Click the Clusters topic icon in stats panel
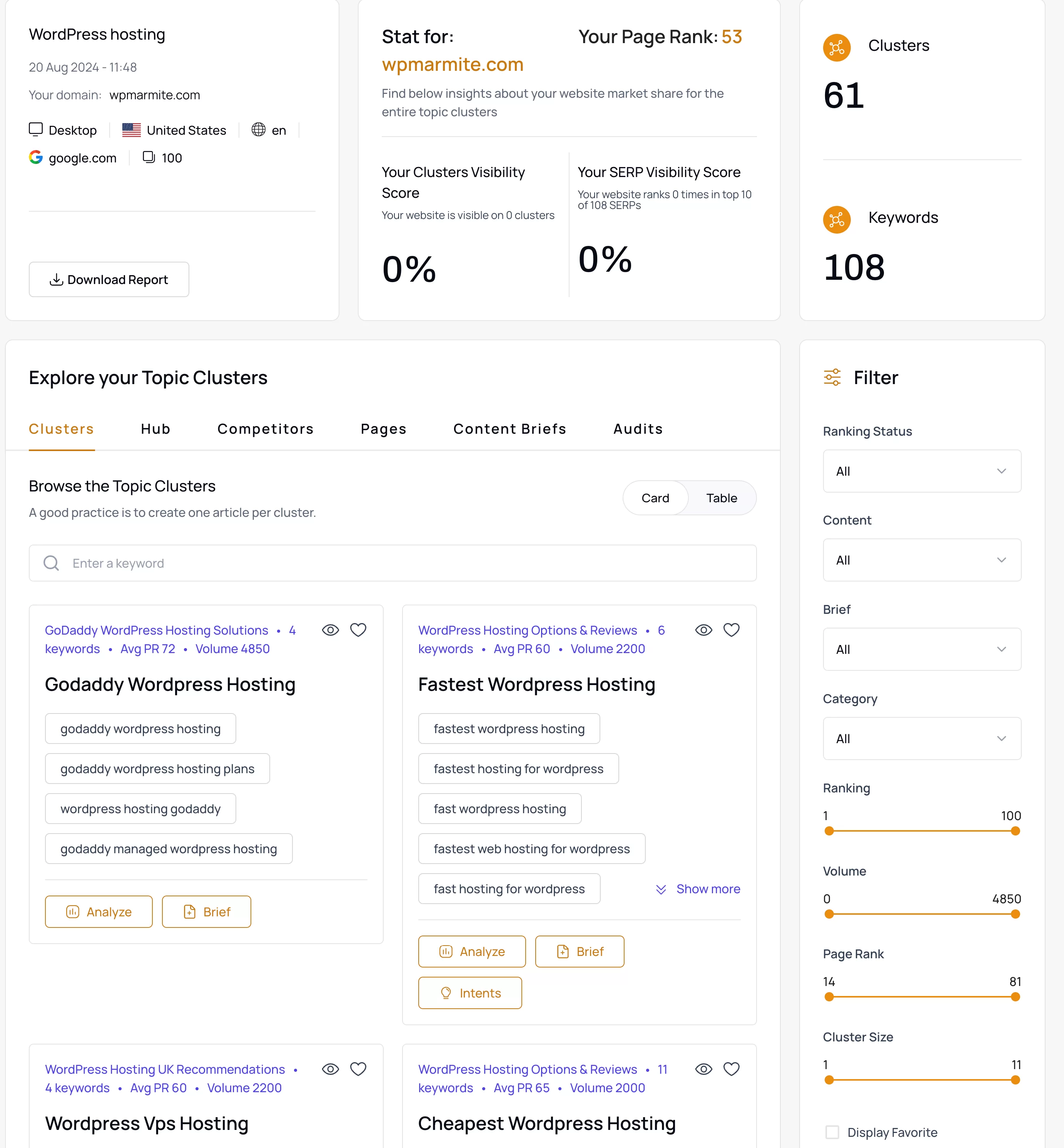The image size is (1064, 1148). pyautogui.click(x=838, y=48)
